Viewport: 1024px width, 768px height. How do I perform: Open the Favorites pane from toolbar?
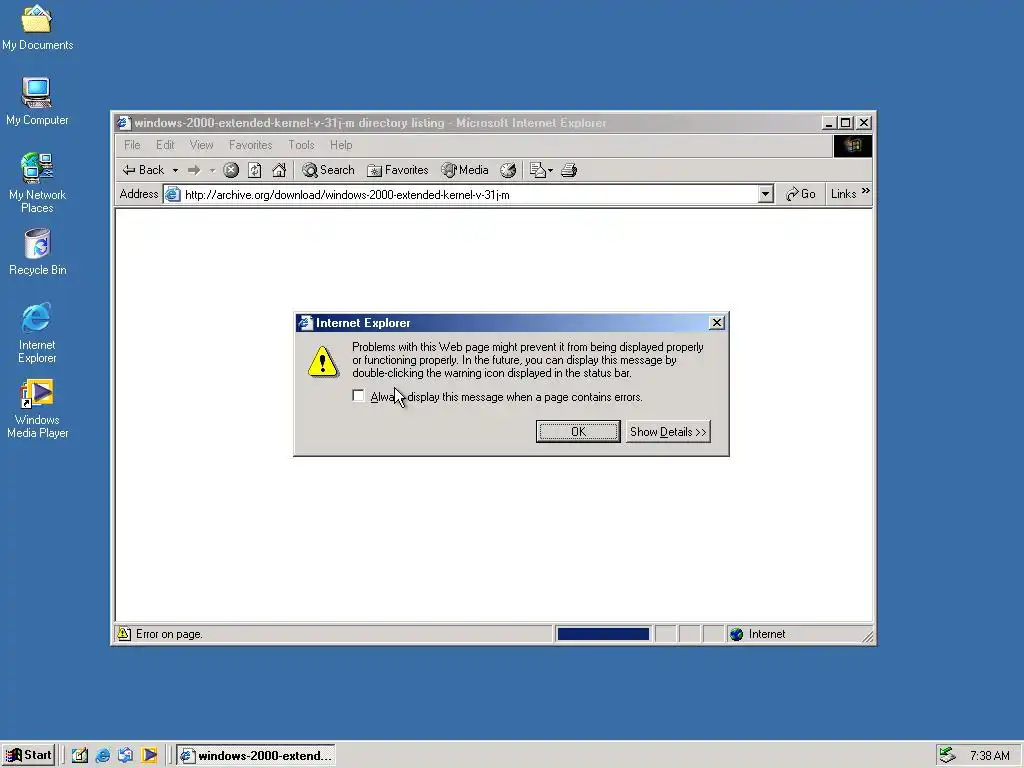coord(398,170)
